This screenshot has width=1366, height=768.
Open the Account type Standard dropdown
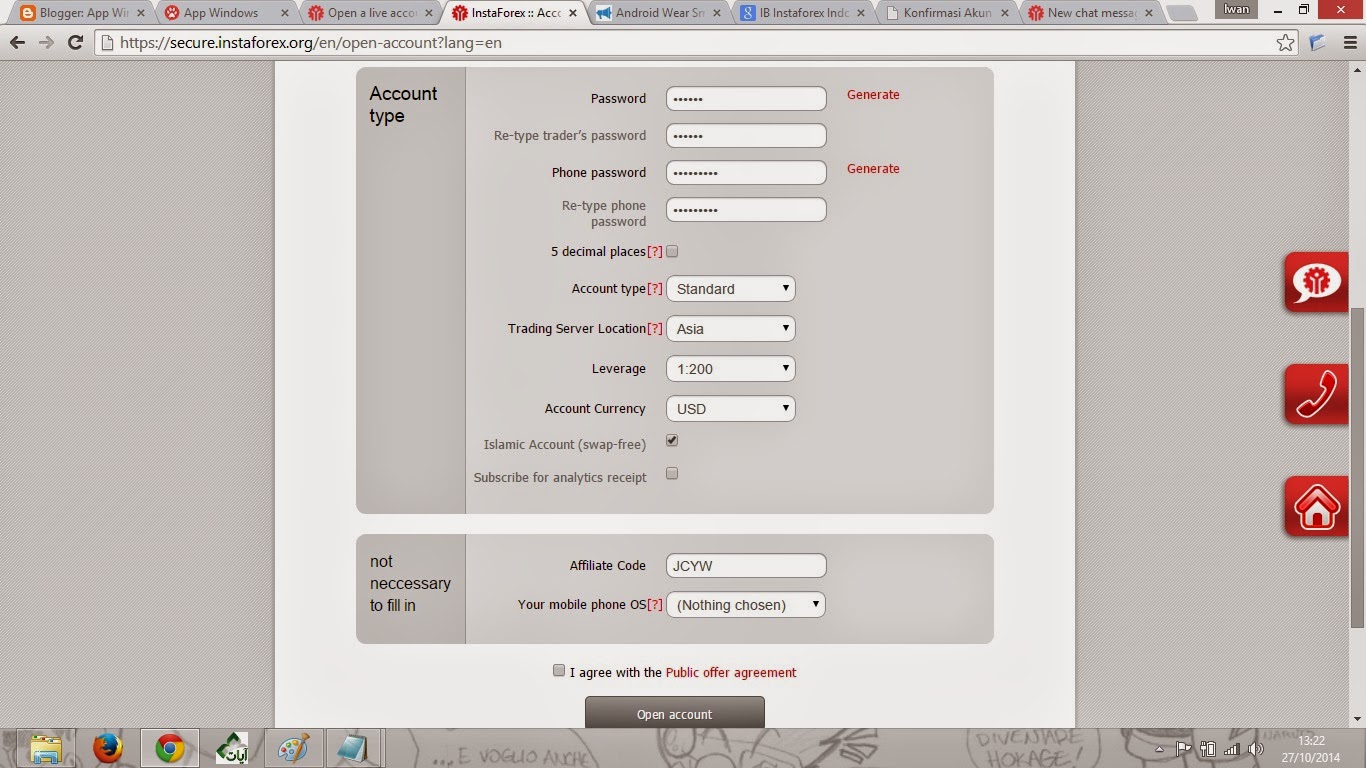731,289
